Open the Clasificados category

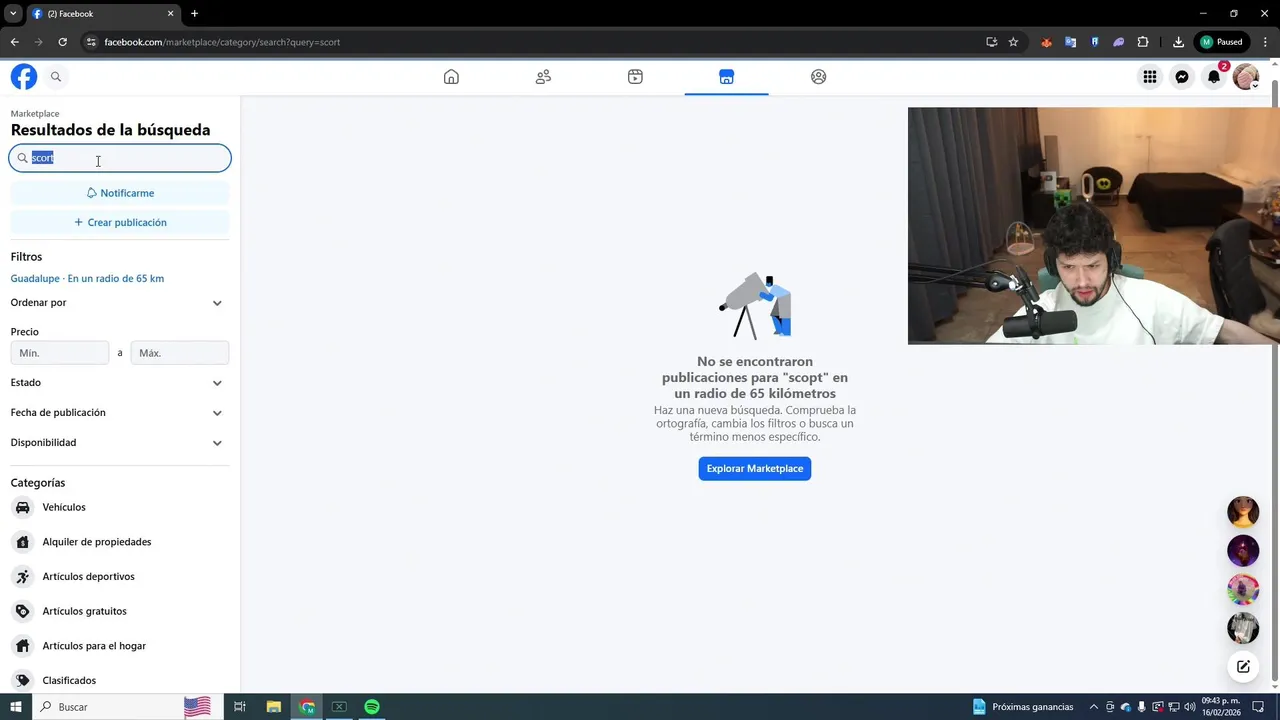pyautogui.click(x=120, y=680)
